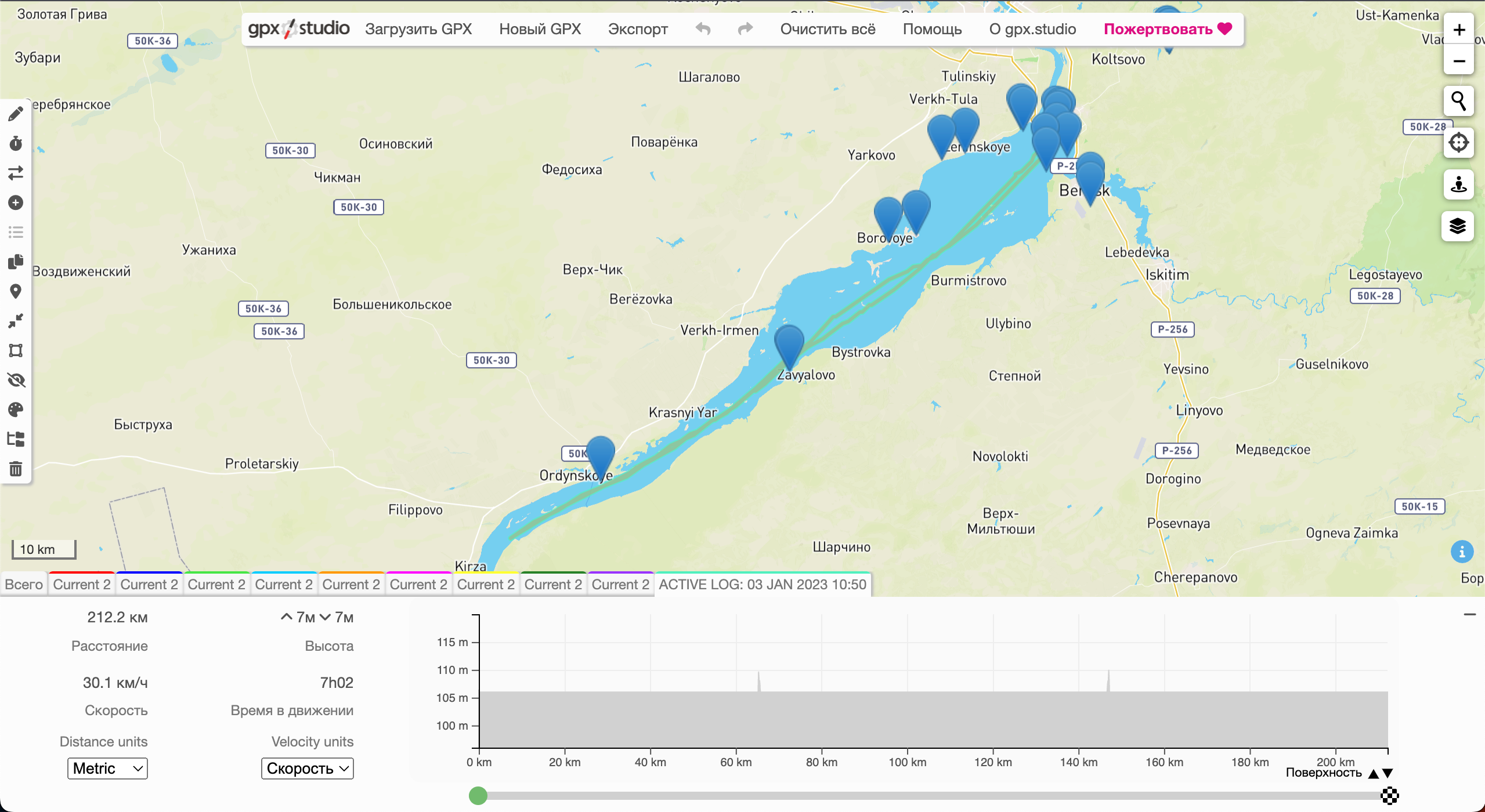This screenshot has height=812, width=1485.
Task: Select the ACTIVE LOG: 03 JAN 2023 tab
Action: [x=762, y=585]
